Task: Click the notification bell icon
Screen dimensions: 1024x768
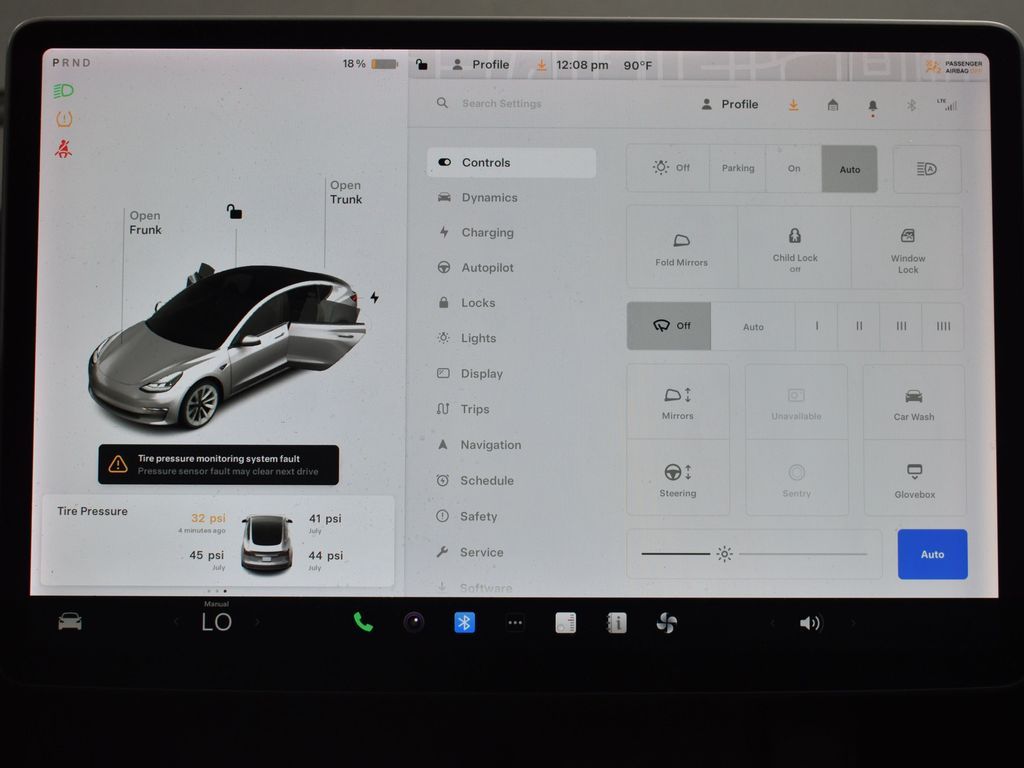Action: tap(872, 105)
